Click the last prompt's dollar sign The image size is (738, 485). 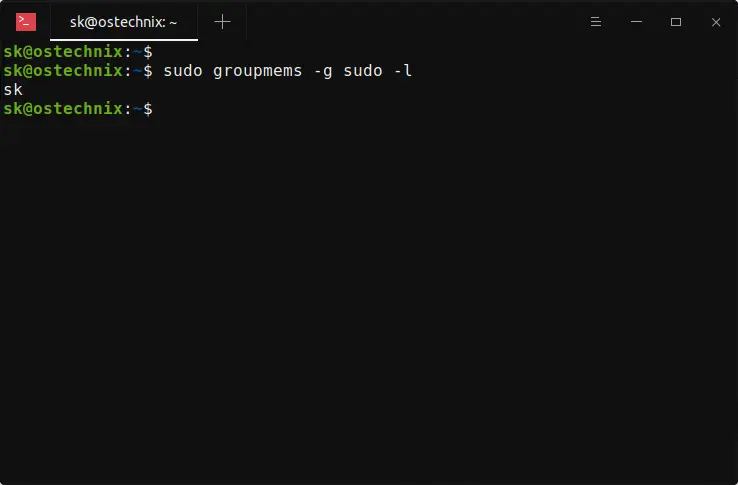[148, 108]
